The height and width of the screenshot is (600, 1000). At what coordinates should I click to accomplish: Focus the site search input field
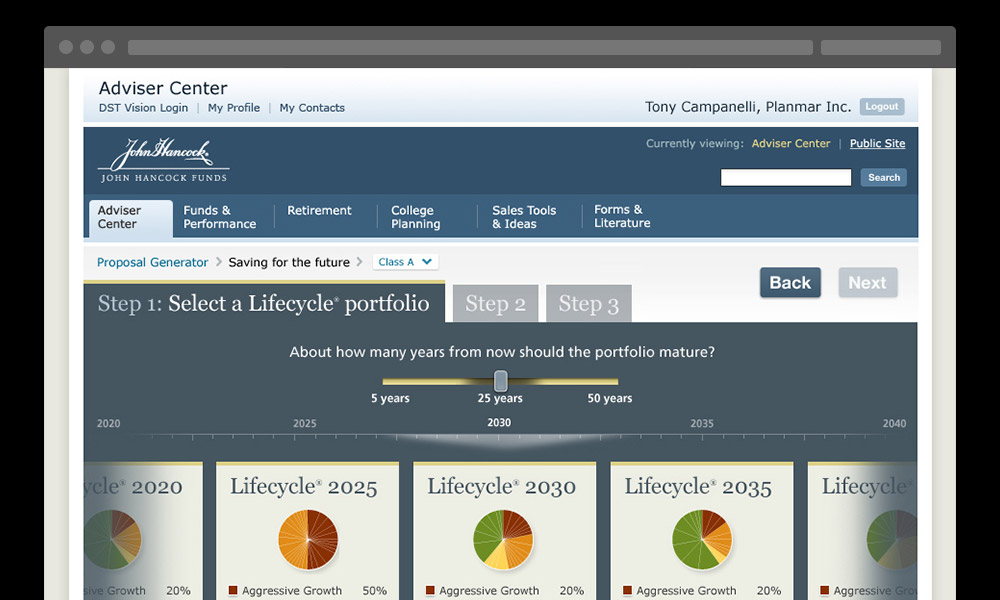point(786,177)
